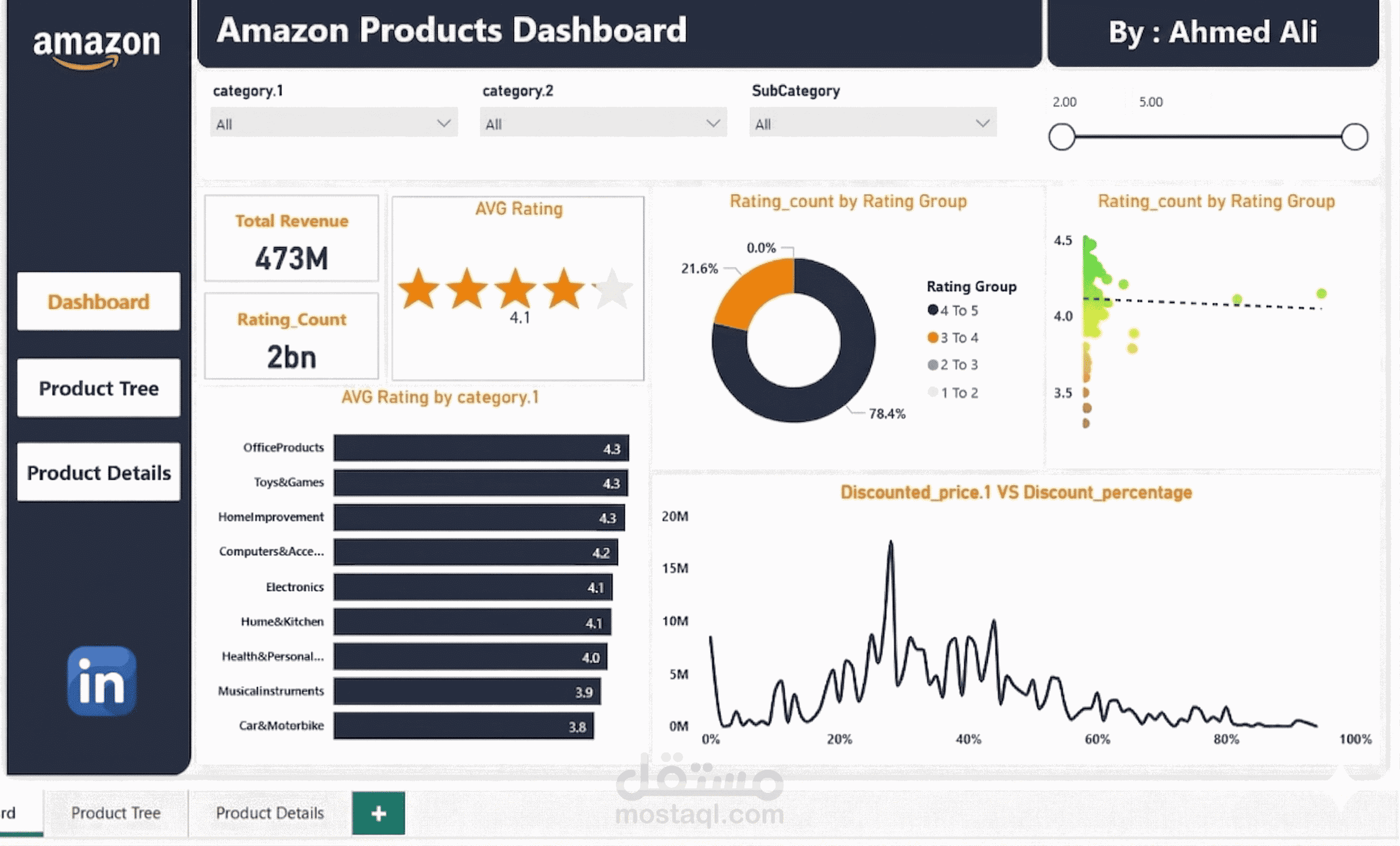Screen dimensions: 1400x846
Task: Switch to the Product Details bottom tab
Action: 270,813
